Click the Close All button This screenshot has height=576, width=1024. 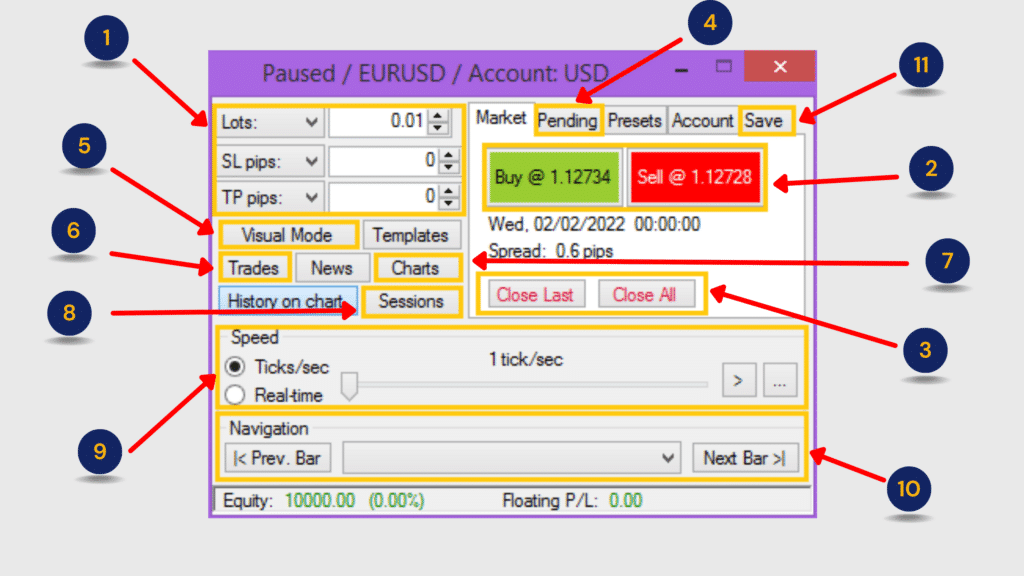tap(647, 294)
